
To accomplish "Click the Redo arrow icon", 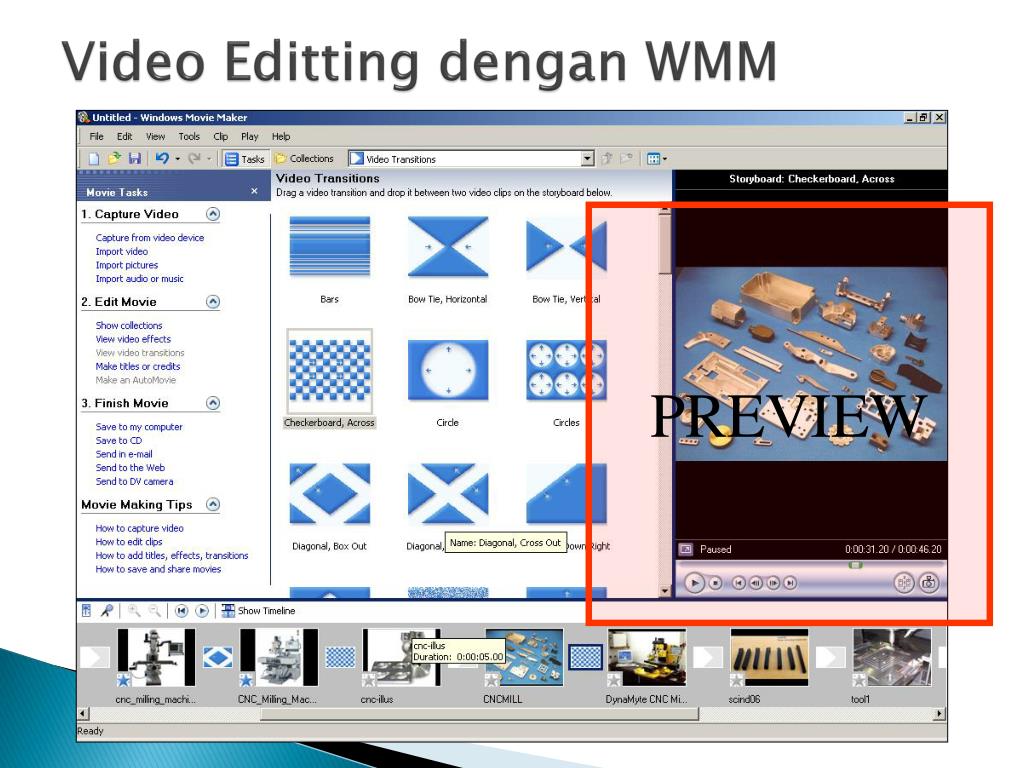I will pos(194,159).
